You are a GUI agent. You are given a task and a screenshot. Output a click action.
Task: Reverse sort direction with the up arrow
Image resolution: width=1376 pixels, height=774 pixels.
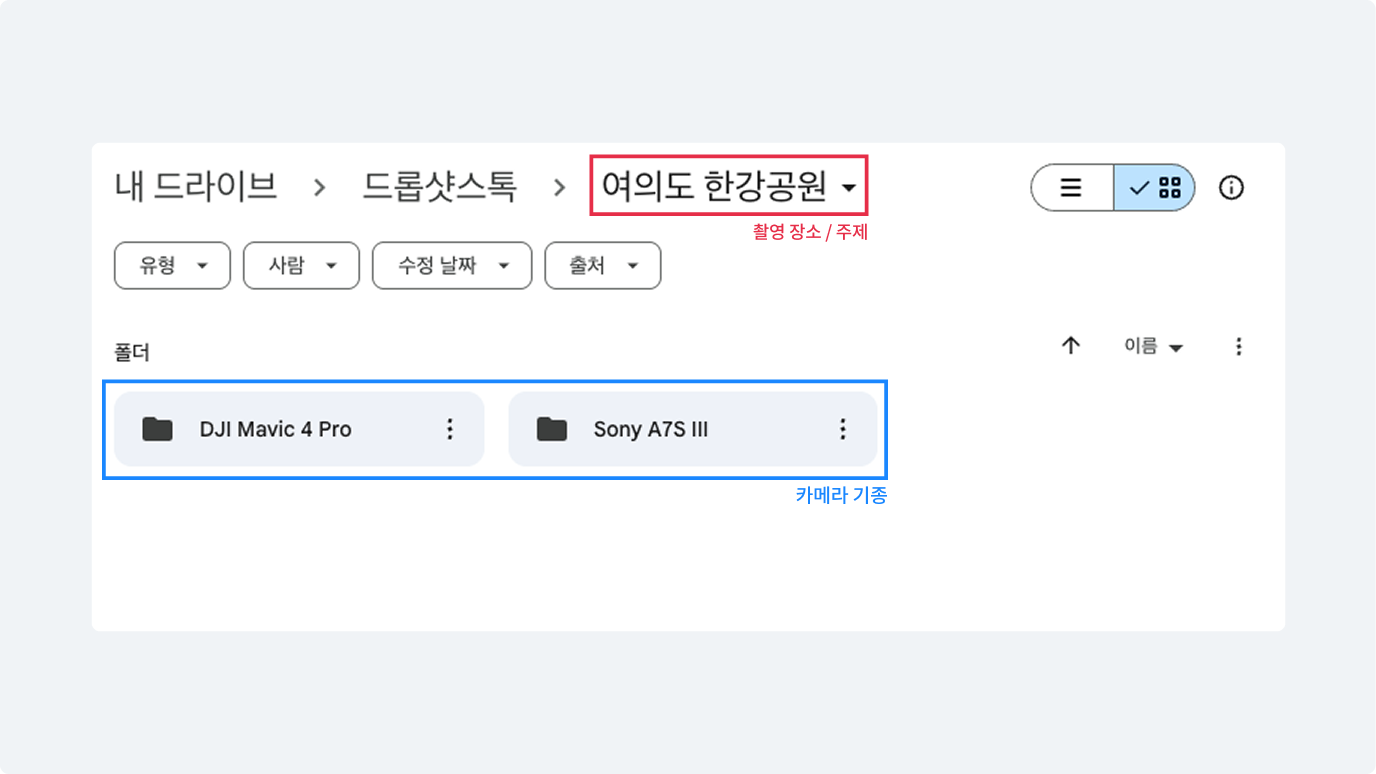(1071, 346)
